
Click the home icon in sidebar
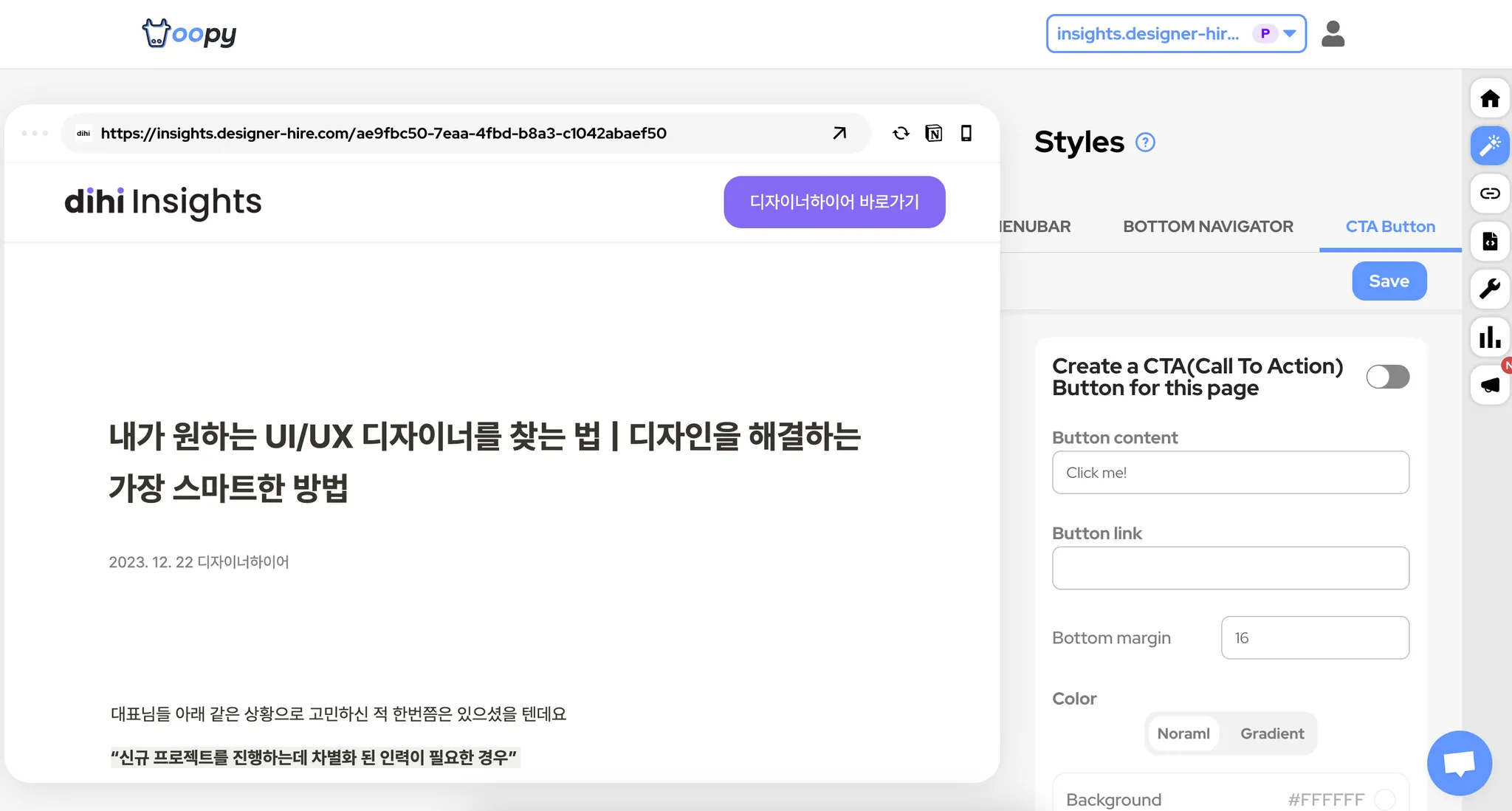tap(1489, 98)
